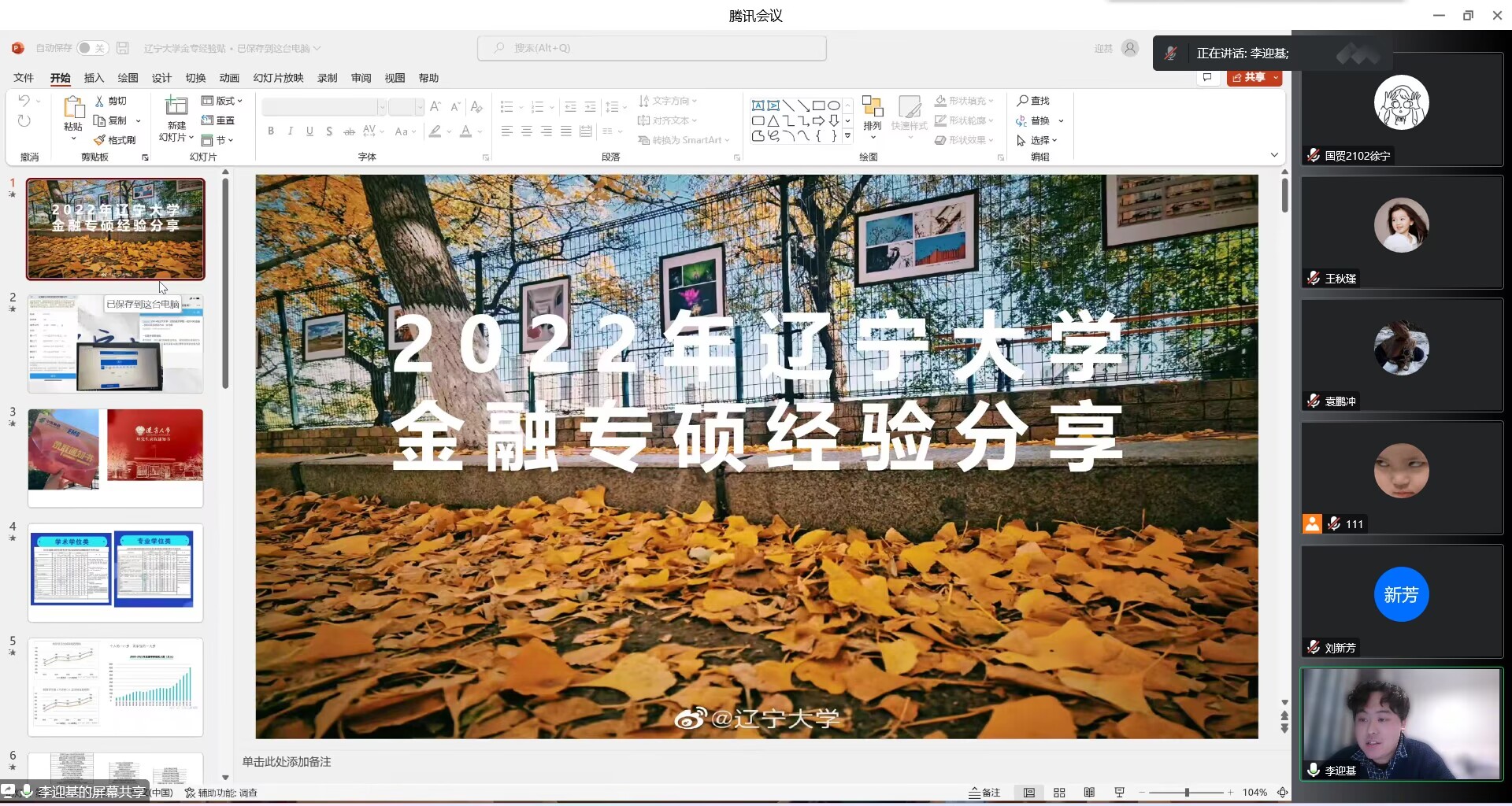
Task: Open the comments pane speech bubble icon
Action: [x=1206, y=77]
